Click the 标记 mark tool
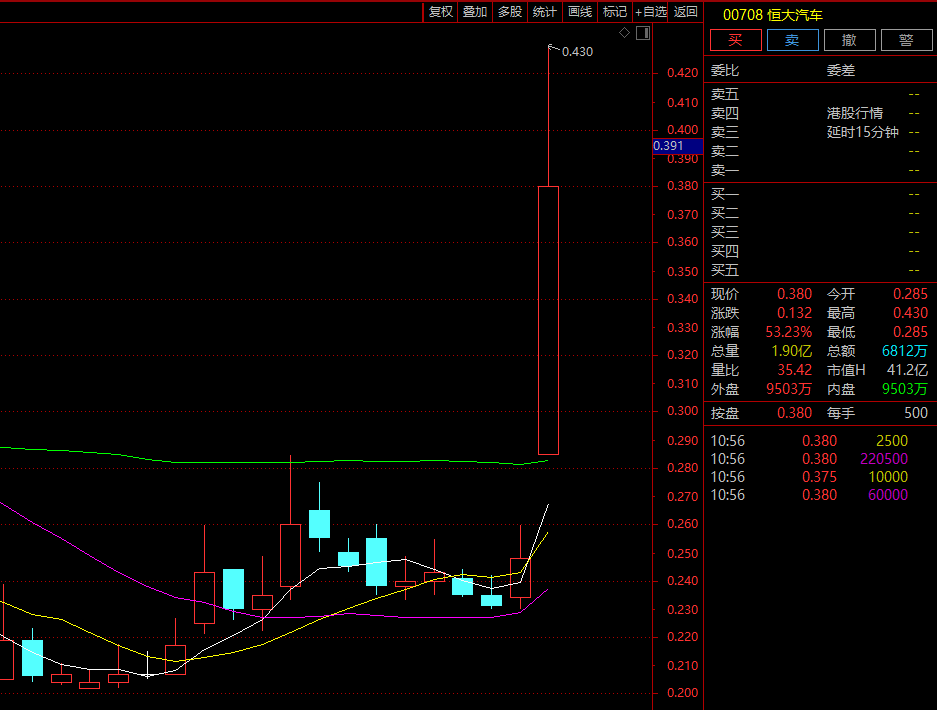 615,12
